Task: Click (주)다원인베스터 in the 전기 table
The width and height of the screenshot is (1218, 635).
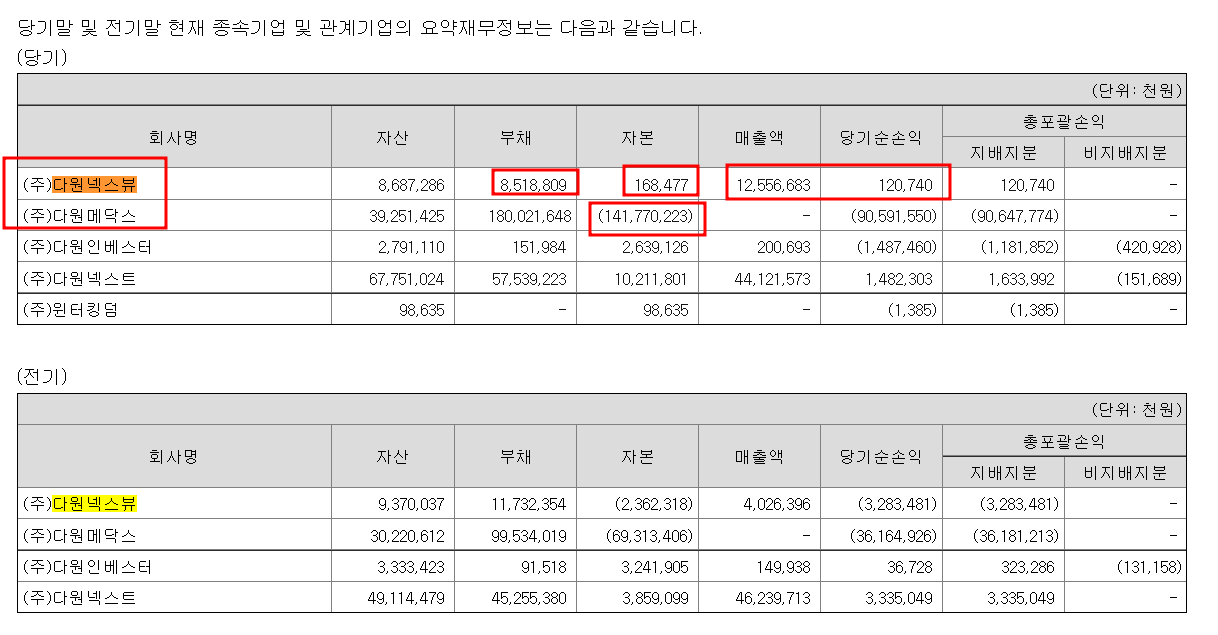Action: click(87, 567)
